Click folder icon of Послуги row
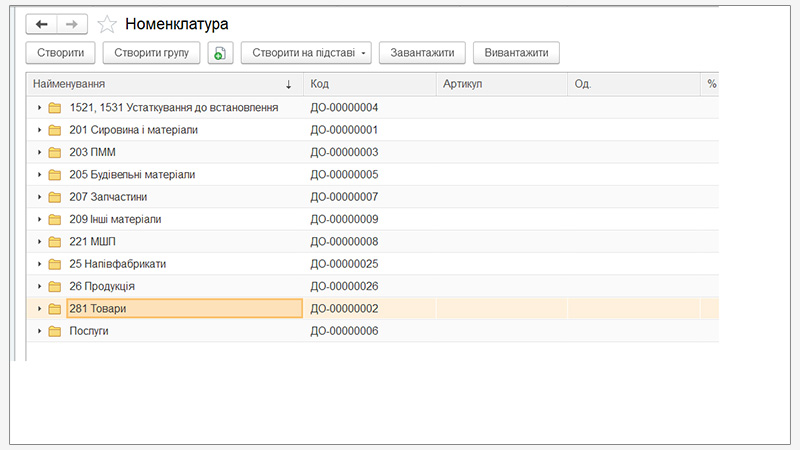The image size is (800, 450). pos(55,331)
